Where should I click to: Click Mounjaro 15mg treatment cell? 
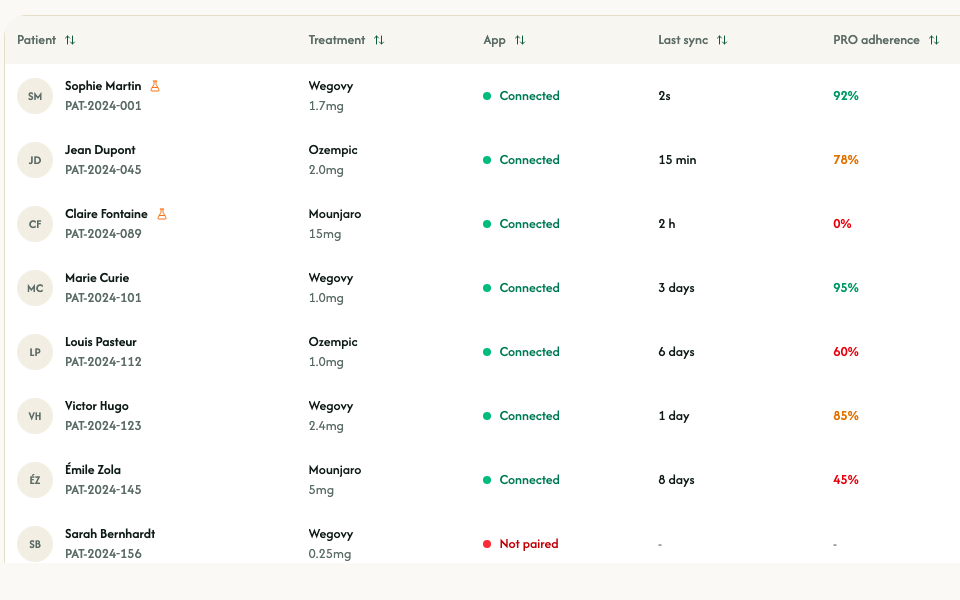(335, 224)
